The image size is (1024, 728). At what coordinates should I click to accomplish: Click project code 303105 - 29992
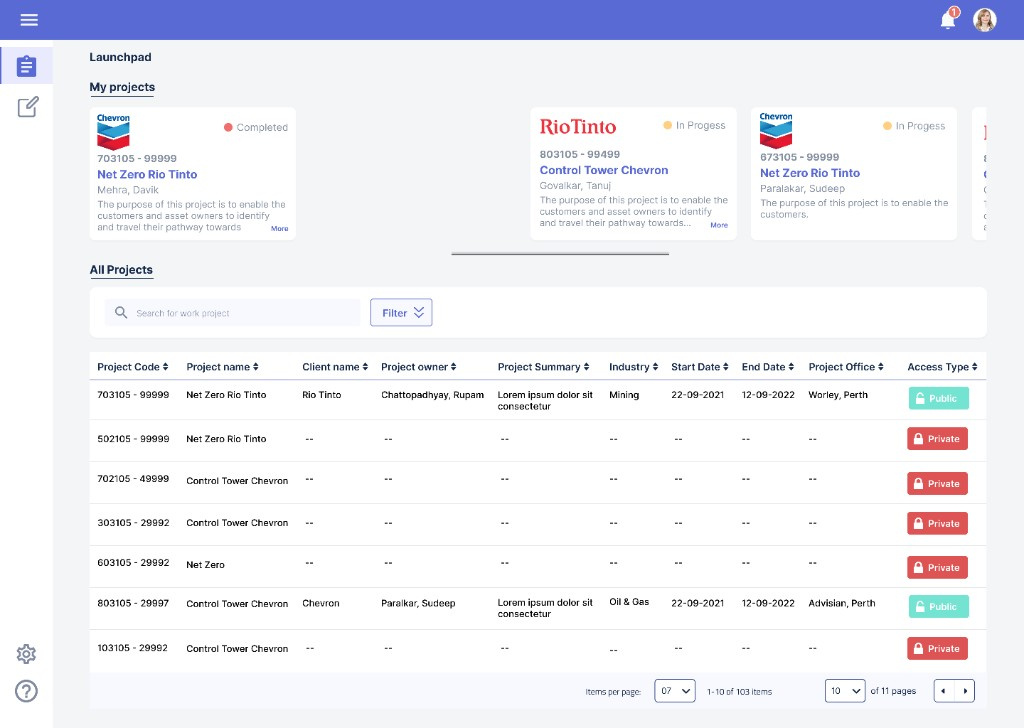coord(133,523)
